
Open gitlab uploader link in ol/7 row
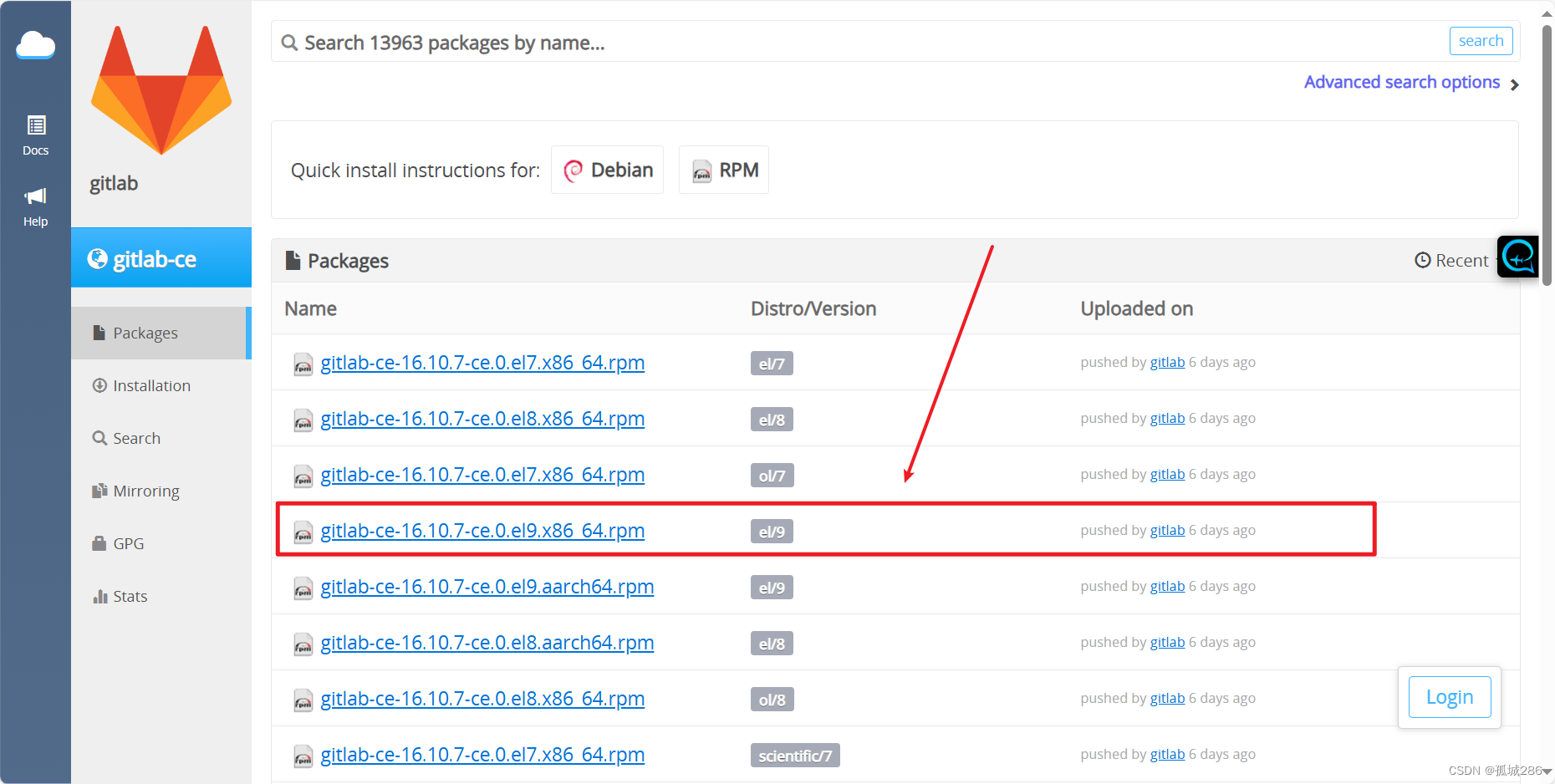tap(1167, 474)
